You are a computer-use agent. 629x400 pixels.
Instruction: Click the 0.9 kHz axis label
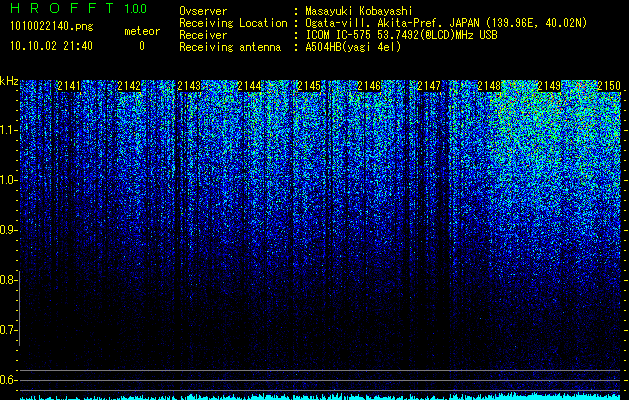tap(8, 230)
